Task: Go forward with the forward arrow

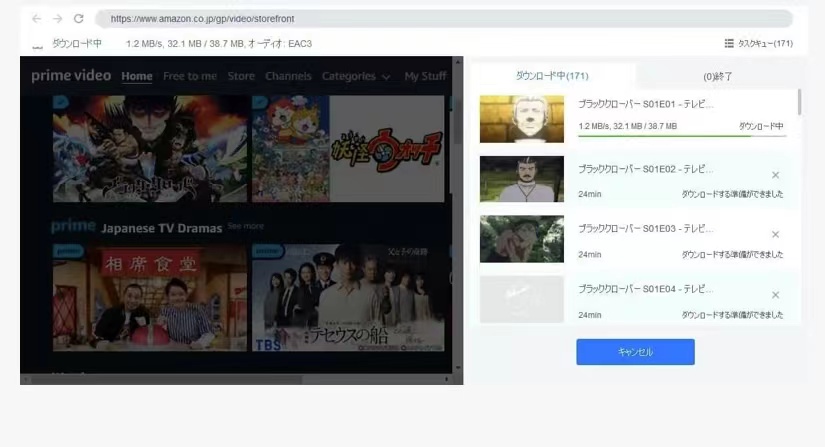Action: pyautogui.click(x=57, y=19)
